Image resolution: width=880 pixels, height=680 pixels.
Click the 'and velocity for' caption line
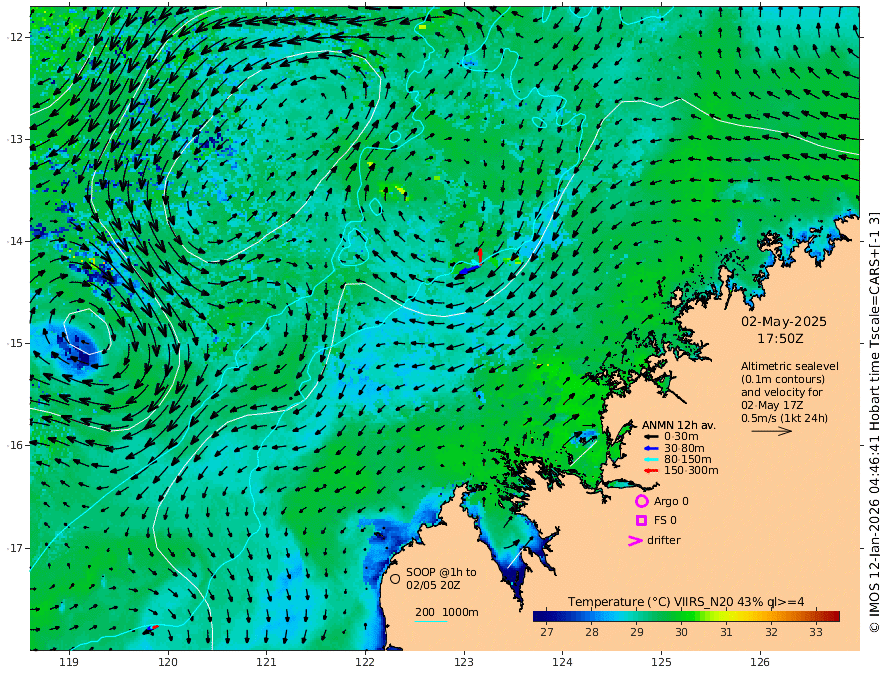(782, 392)
